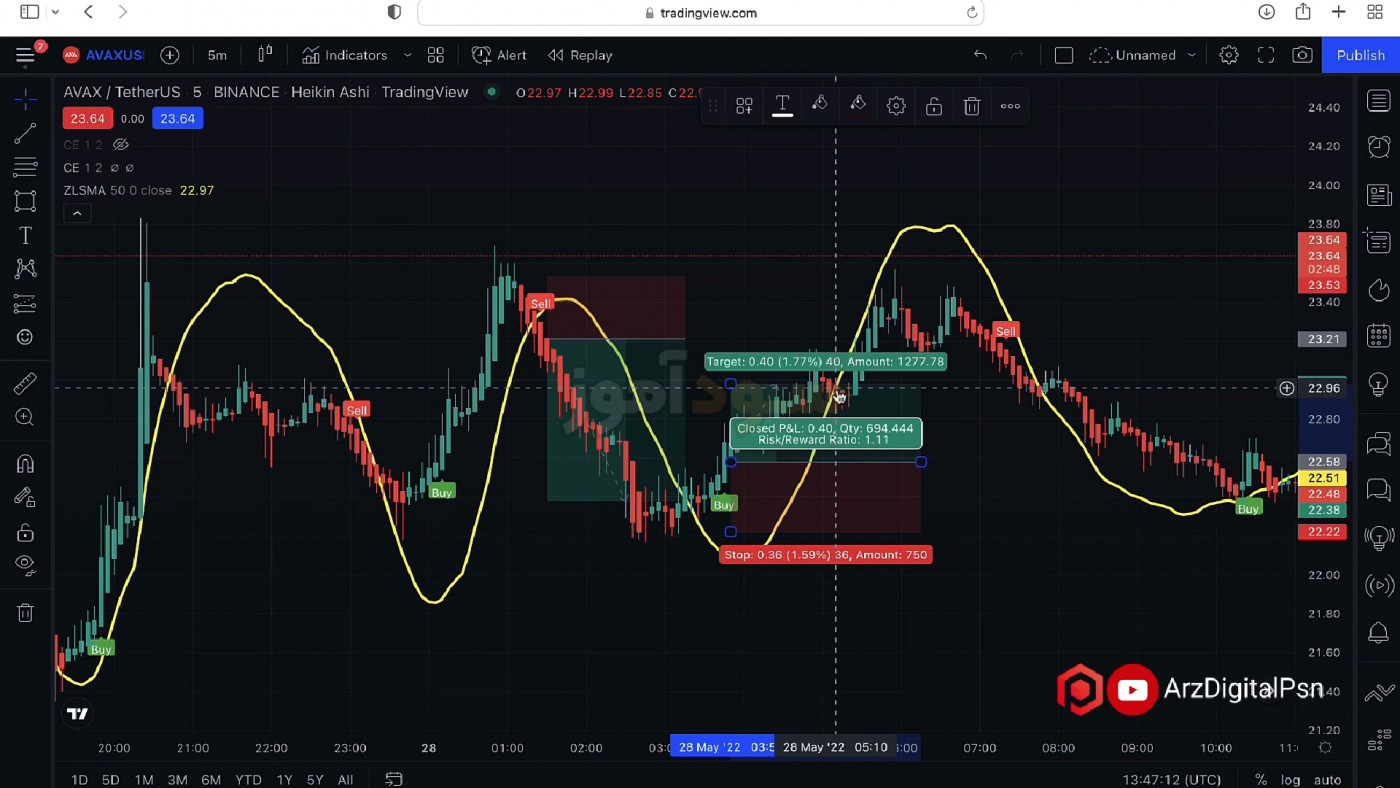This screenshot has width=1400, height=788.
Task: Select the YTD time range
Action: coord(248,779)
